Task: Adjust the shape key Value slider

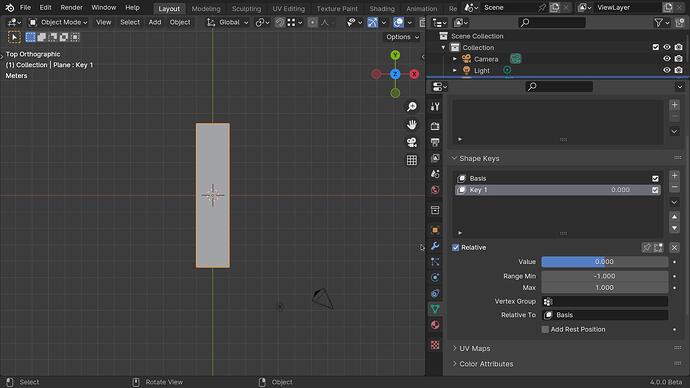Action: pos(604,262)
